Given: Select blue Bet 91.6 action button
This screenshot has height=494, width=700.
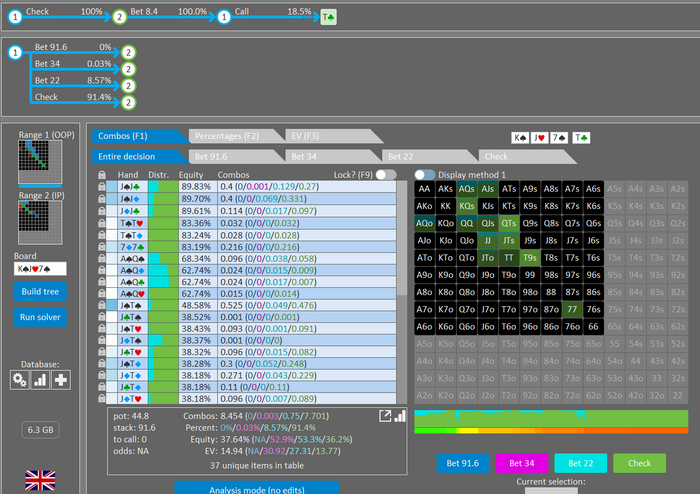Looking at the screenshot, I should [x=462, y=463].
